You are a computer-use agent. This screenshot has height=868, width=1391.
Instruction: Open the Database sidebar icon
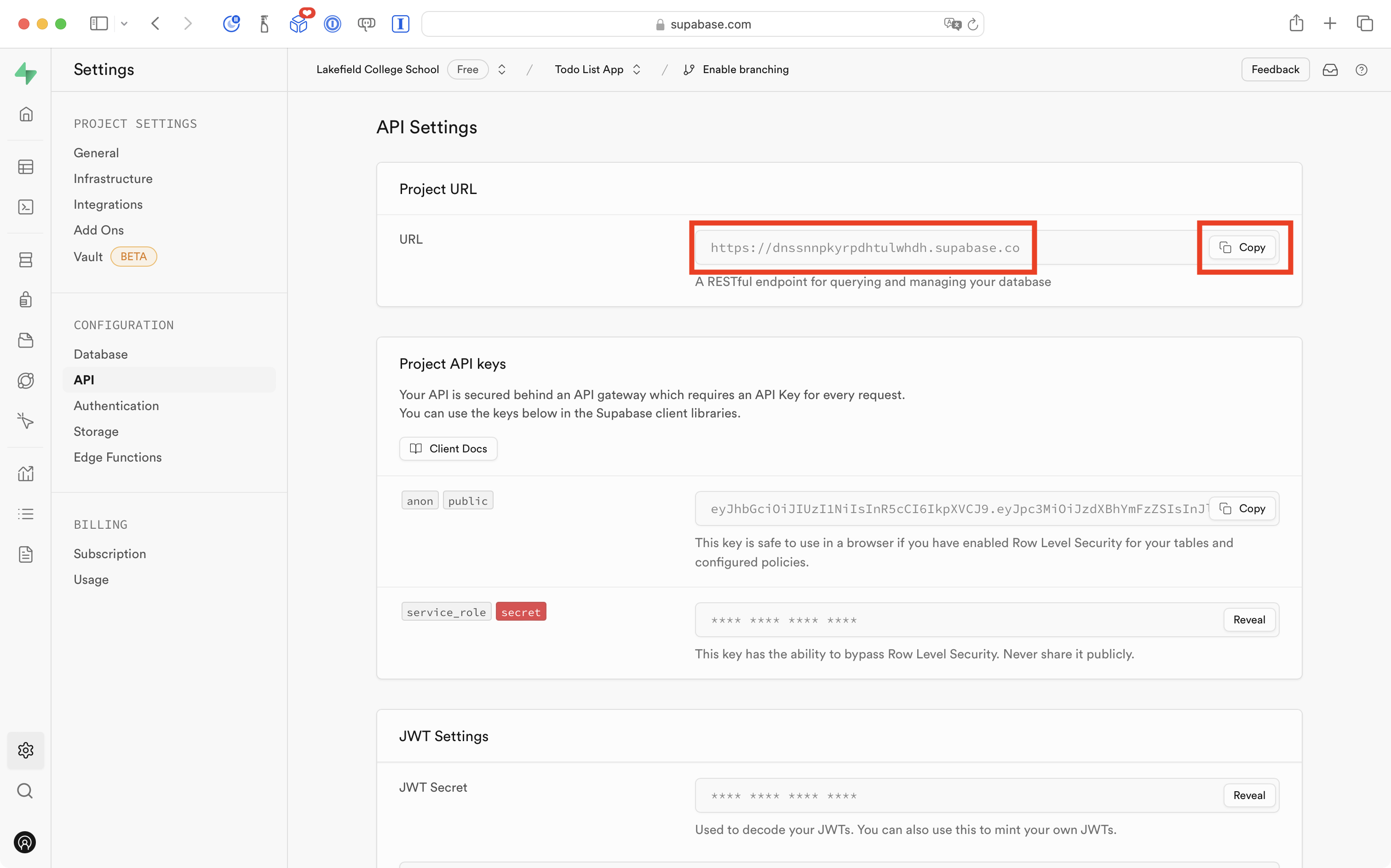click(x=26, y=260)
